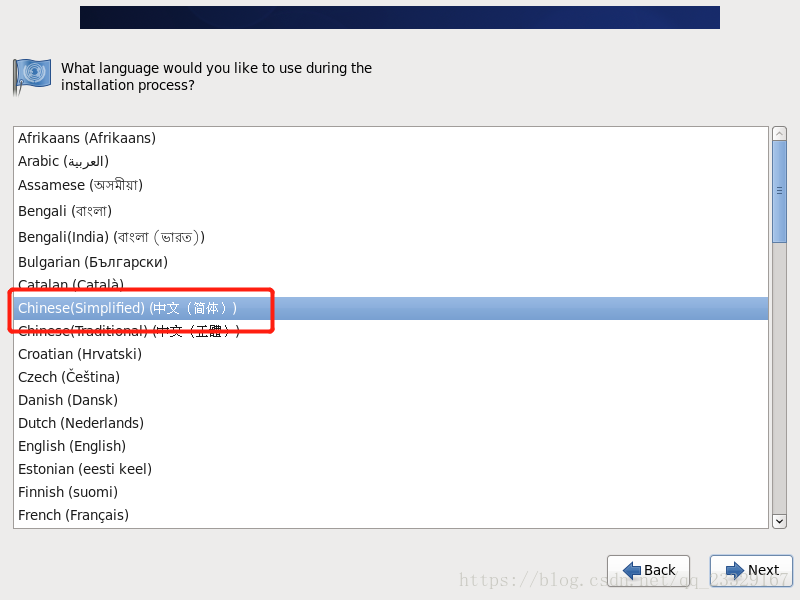800x600 pixels.
Task: Select Bengali(India) language option
Action: point(391,237)
